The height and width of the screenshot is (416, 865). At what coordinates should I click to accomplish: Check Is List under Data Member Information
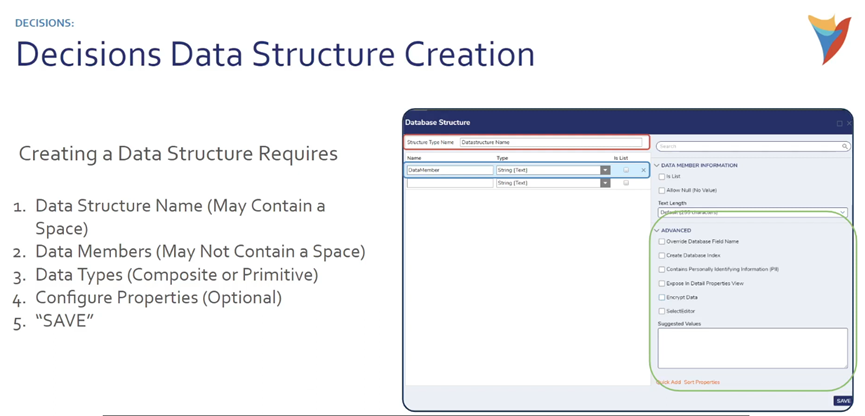click(x=662, y=177)
